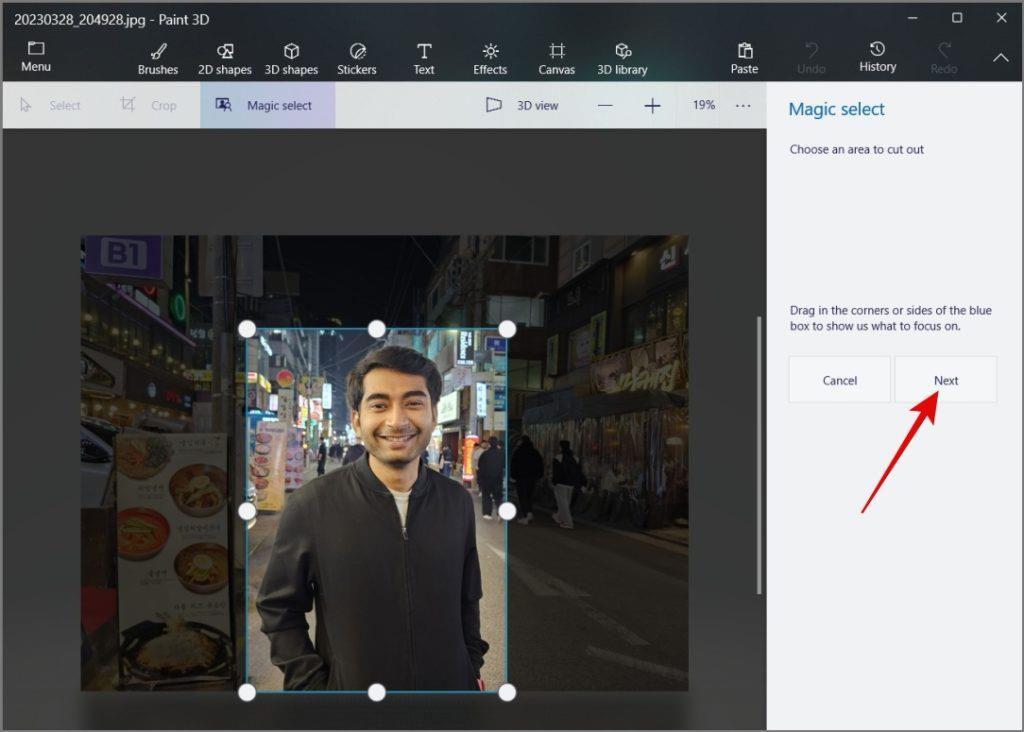The image size is (1024, 732).
Task: Open the 3D library
Action: [x=622, y=59]
